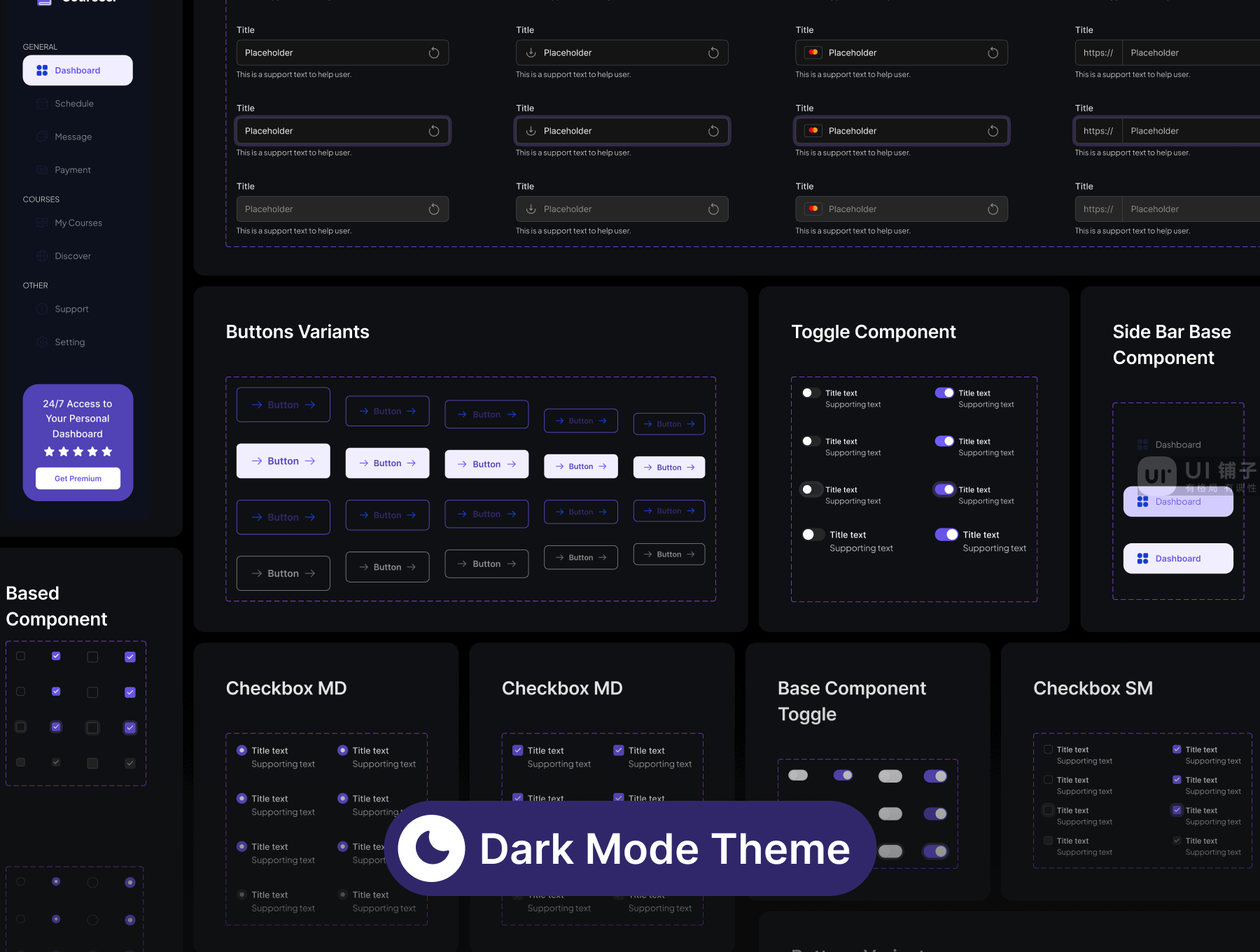Click the smallest white filled Button variant
The width and height of the screenshot is (1260, 952).
tap(669, 468)
